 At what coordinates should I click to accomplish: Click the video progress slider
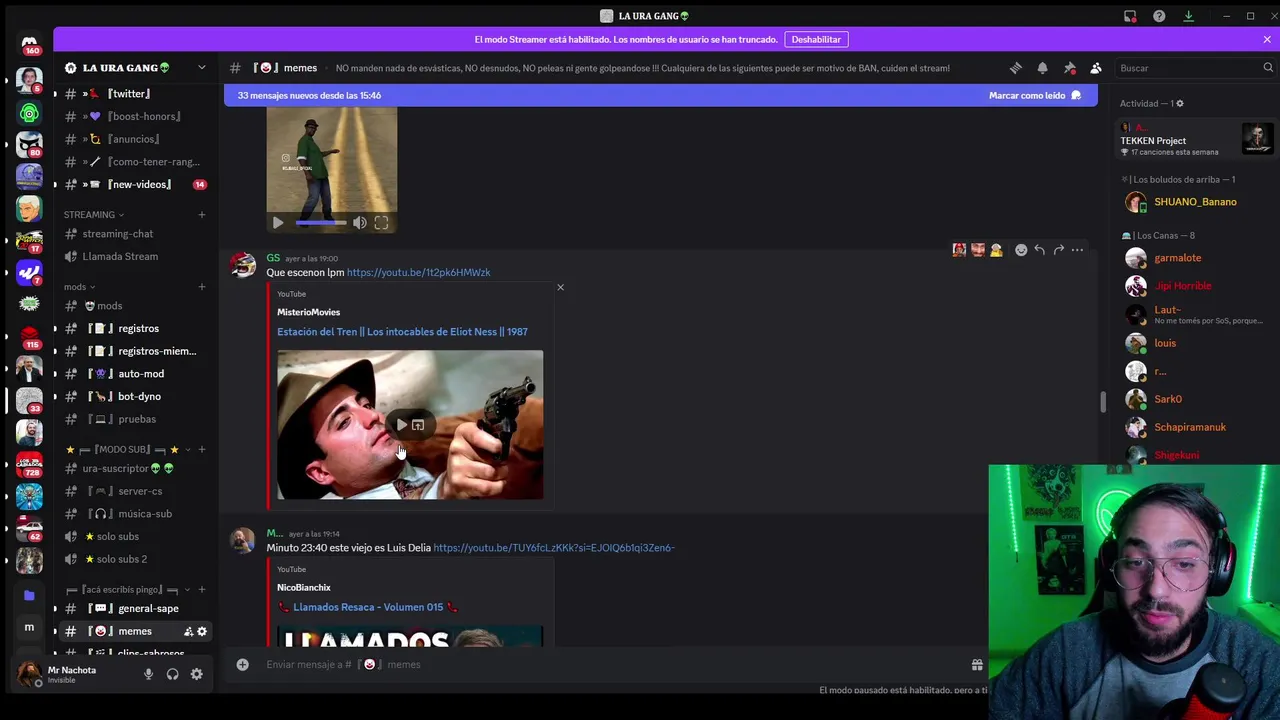pos(321,223)
